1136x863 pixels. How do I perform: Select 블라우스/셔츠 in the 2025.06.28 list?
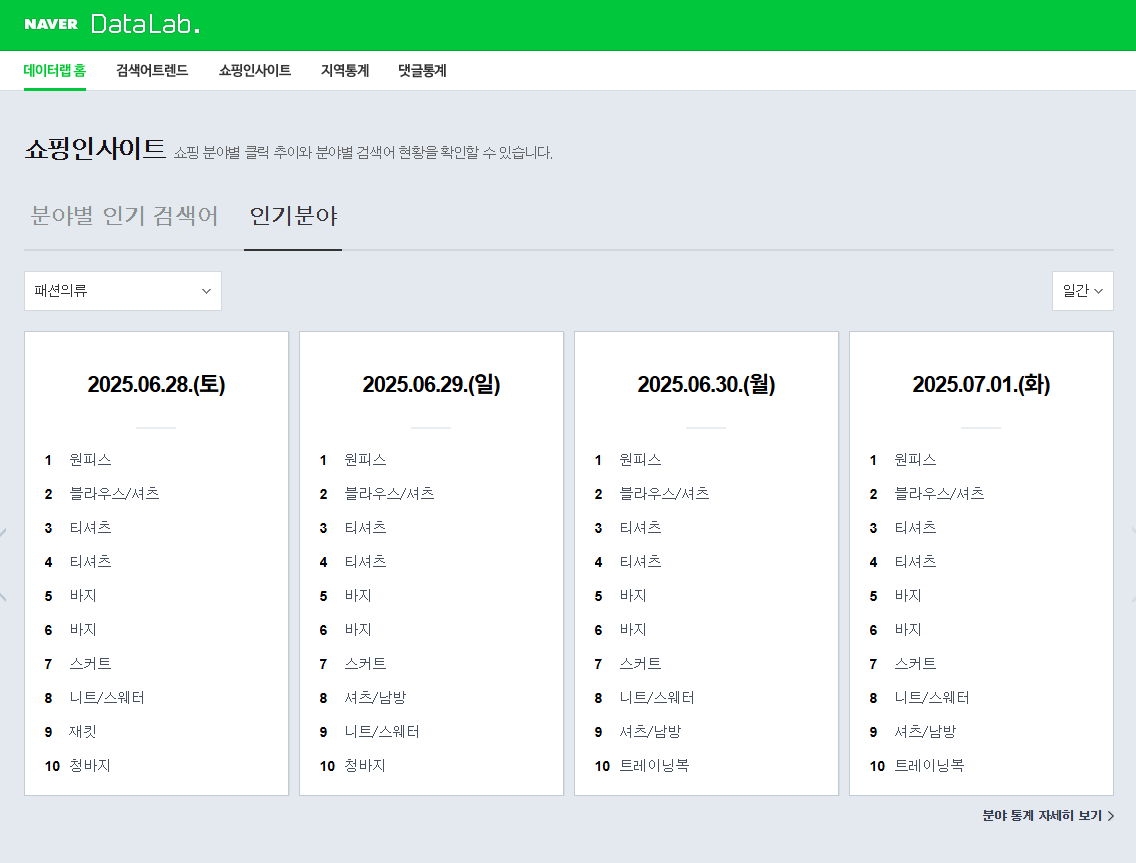click(x=114, y=493)
